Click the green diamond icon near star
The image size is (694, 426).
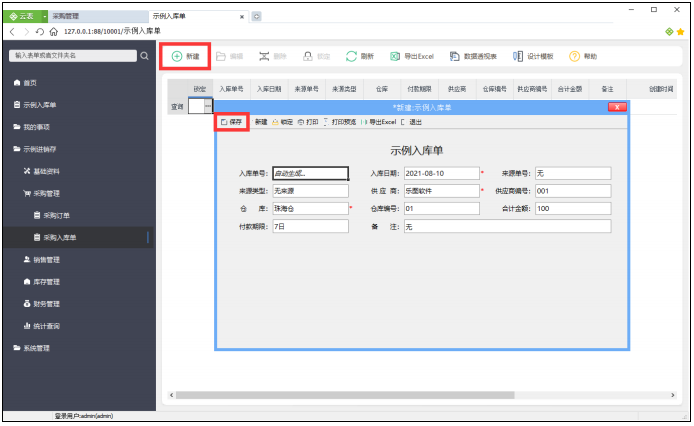tap(669, 31)
